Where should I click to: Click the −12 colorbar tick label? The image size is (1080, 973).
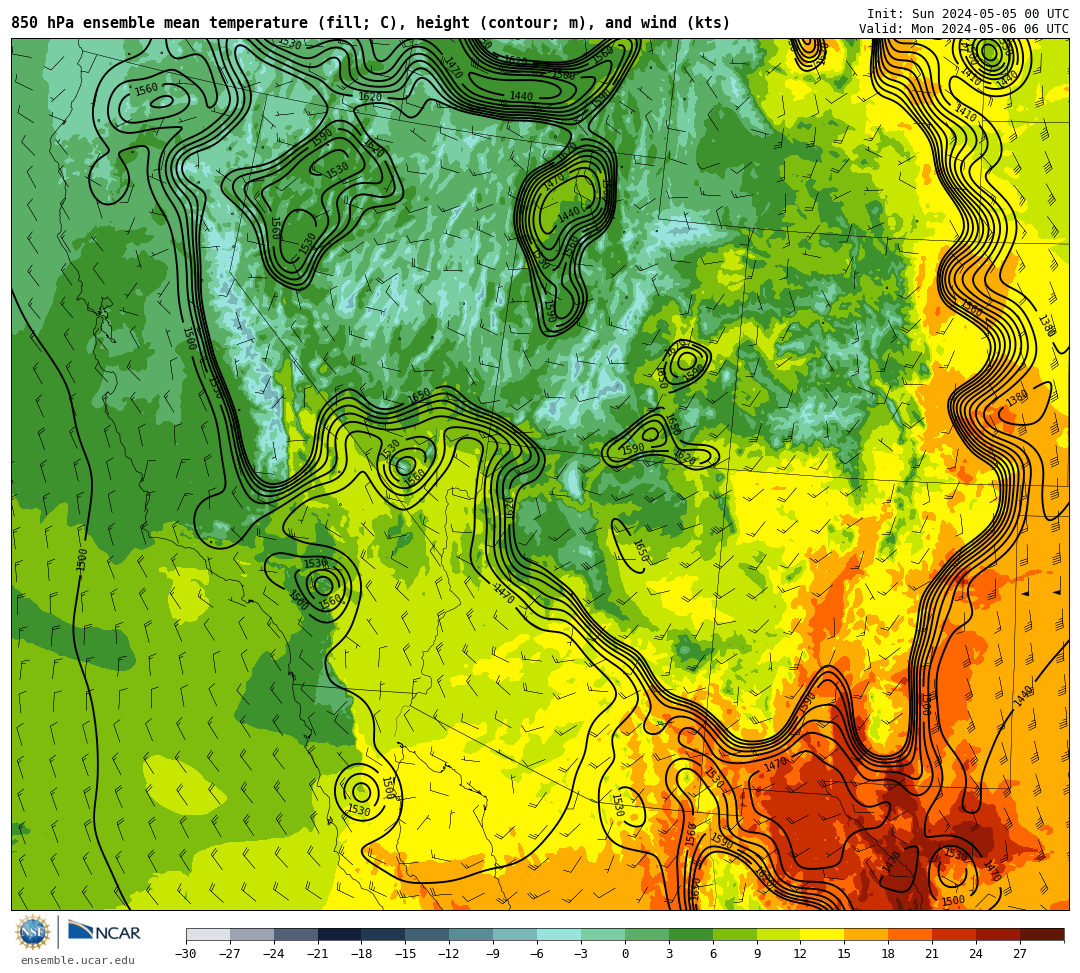[450, 954]
